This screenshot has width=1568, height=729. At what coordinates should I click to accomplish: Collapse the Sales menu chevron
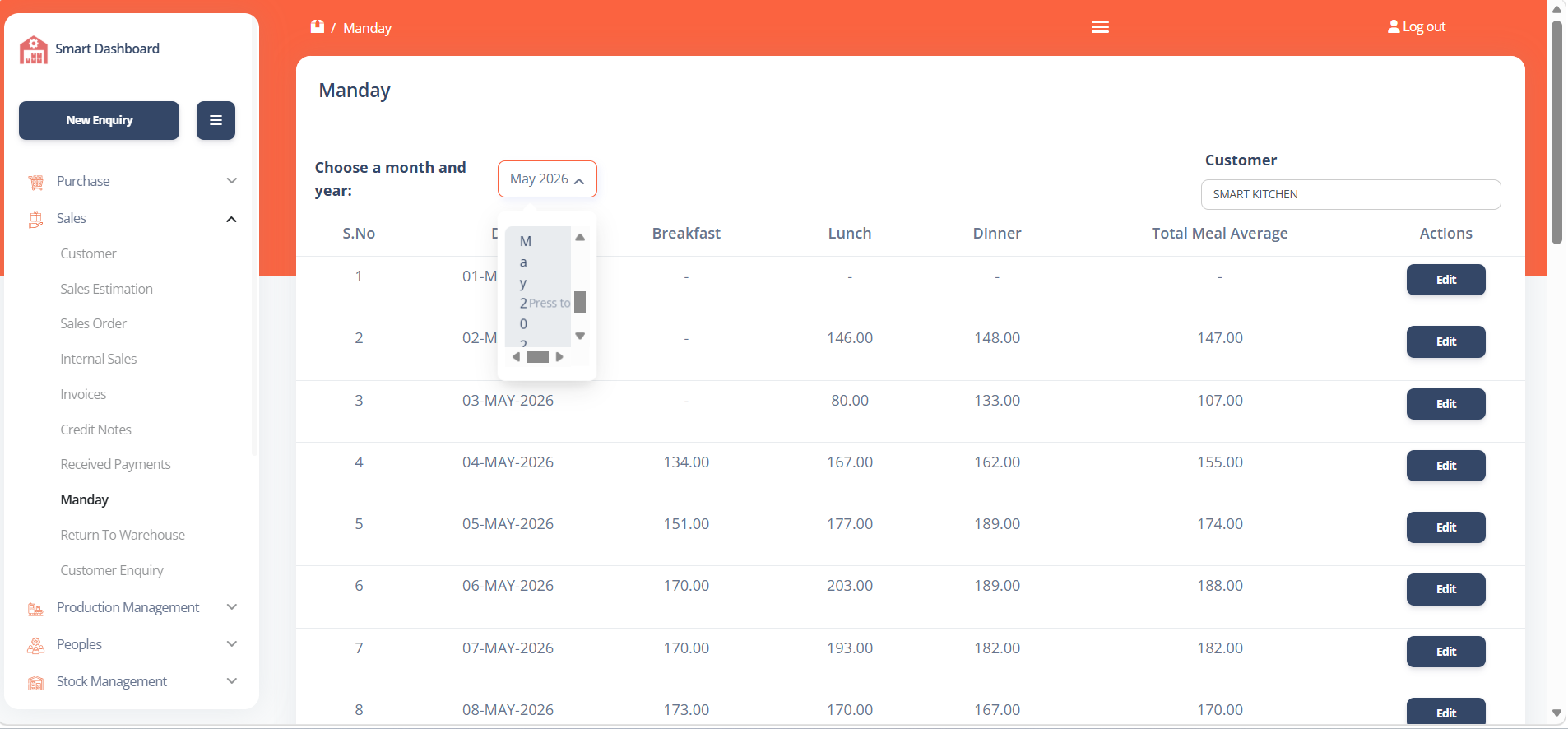pos(232,219)
